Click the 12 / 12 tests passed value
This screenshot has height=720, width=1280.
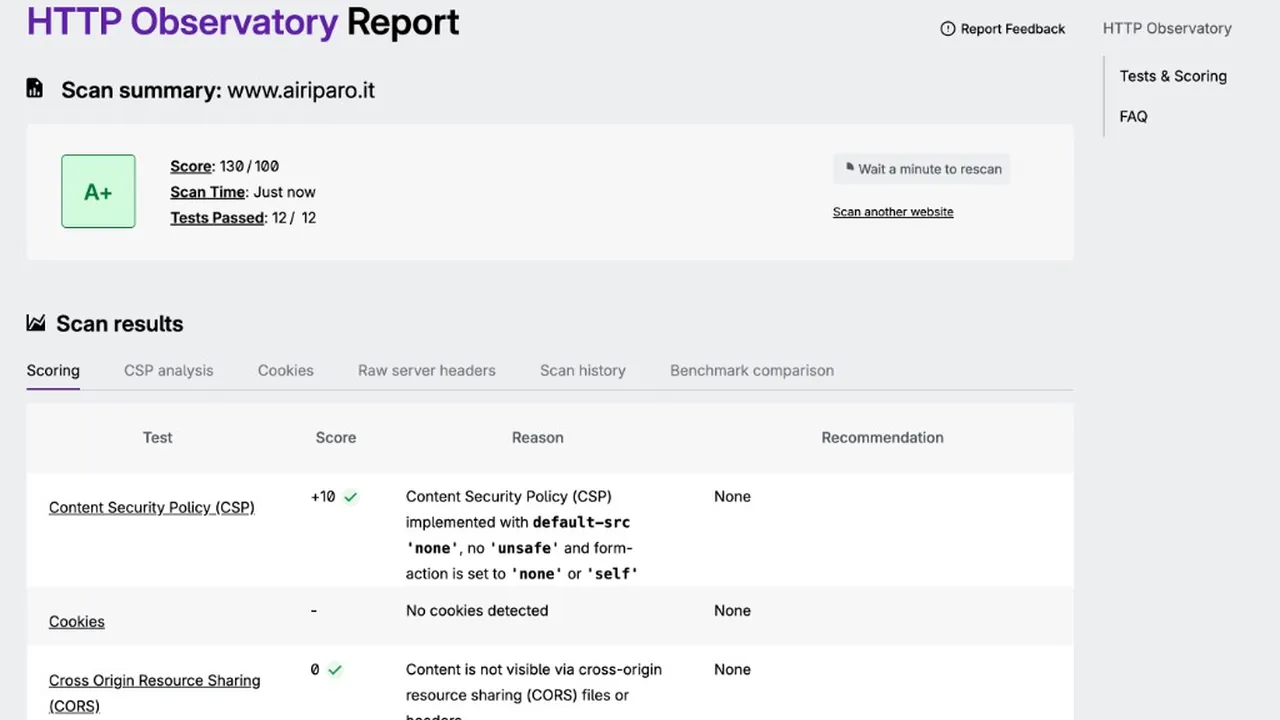[x=294, y=218]
